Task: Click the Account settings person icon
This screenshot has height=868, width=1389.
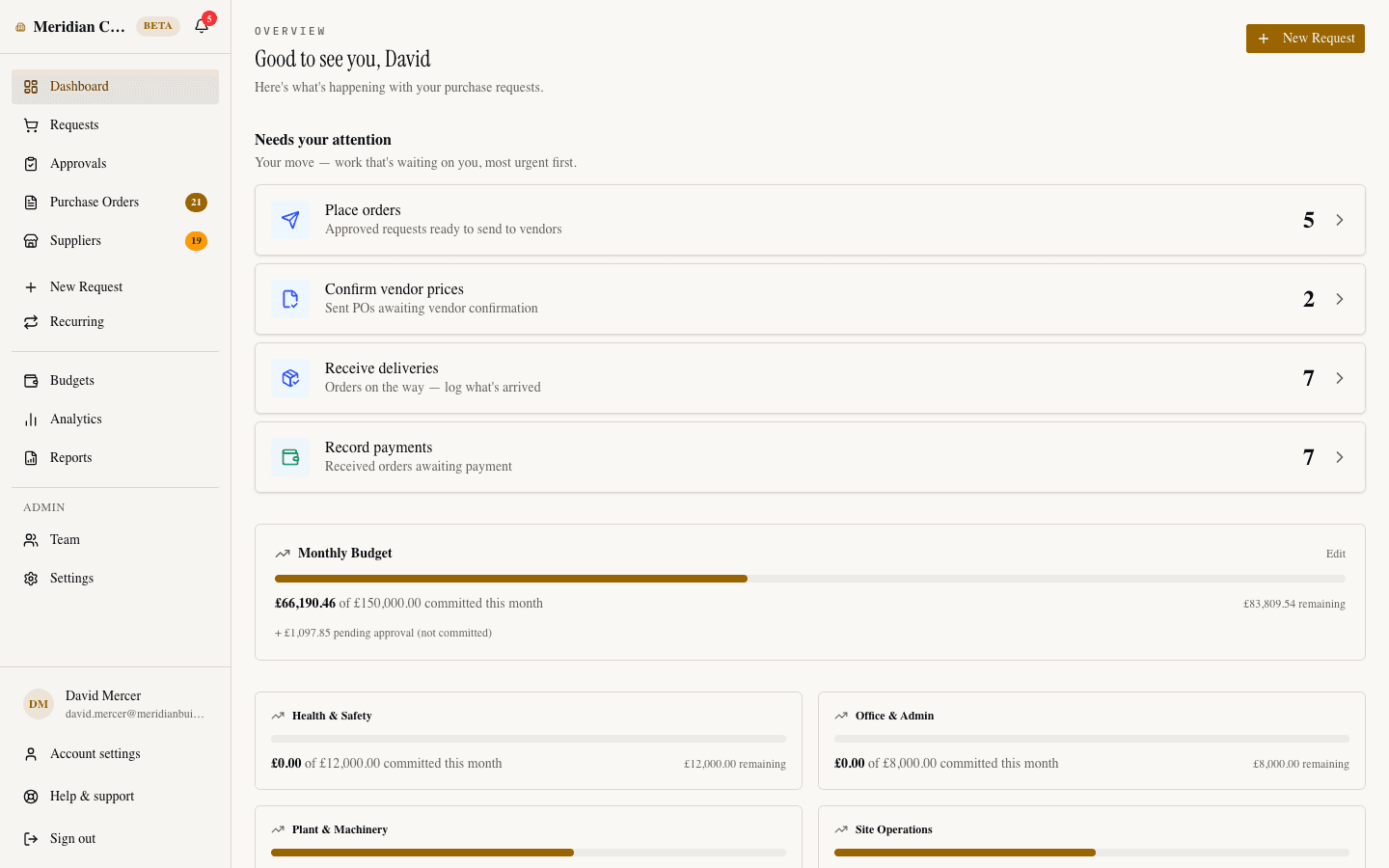Action: coord(31,754)
